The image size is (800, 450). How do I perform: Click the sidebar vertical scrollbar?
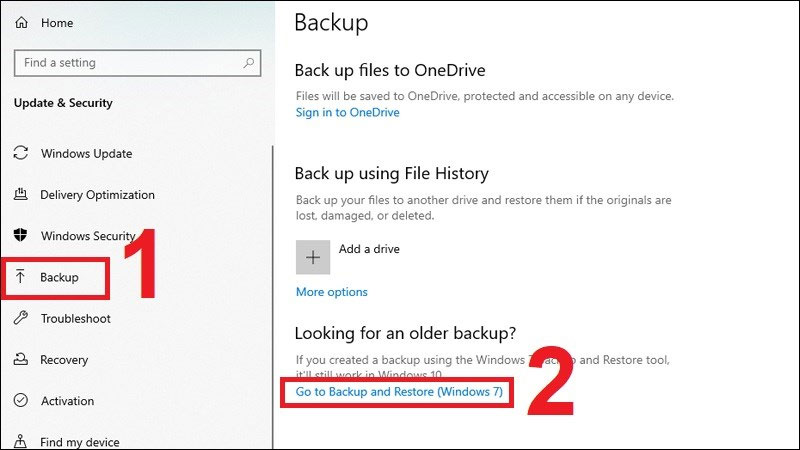[x=272, y=300]
